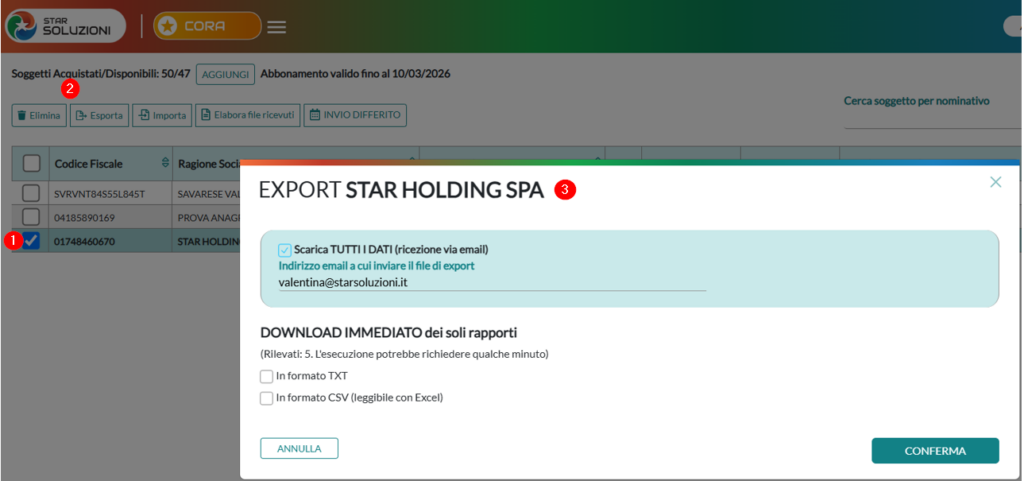
Task: Check the row 04185890169 checkbox
Action: [x=31, y=217]
